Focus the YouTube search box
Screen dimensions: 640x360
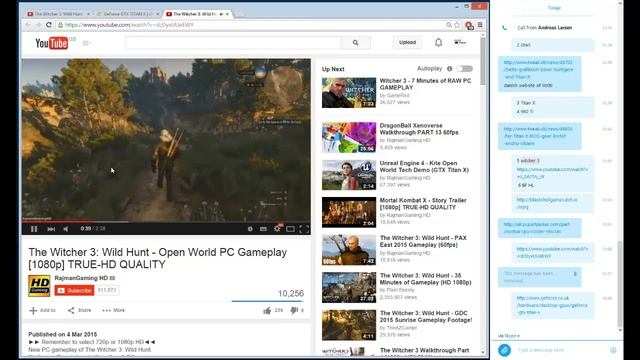pos(233,42)
